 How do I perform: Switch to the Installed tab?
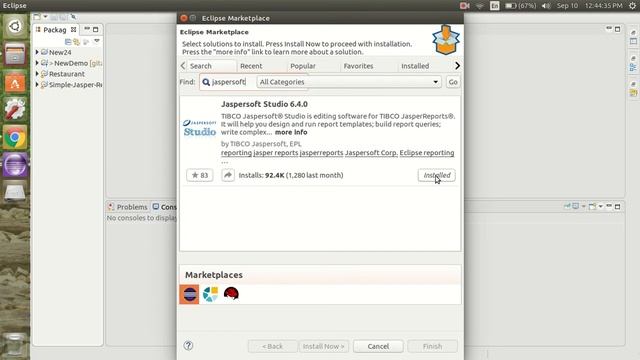tap(415, 66)
